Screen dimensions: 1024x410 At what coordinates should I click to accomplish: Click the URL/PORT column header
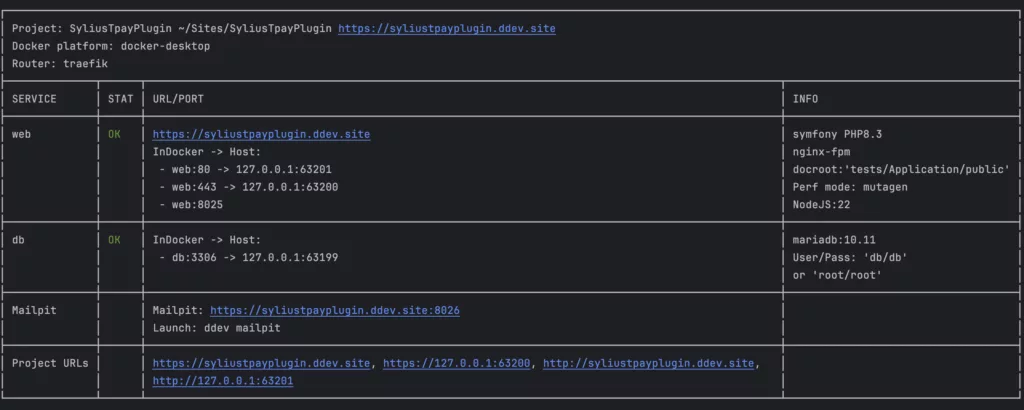(x=178, y=99)
